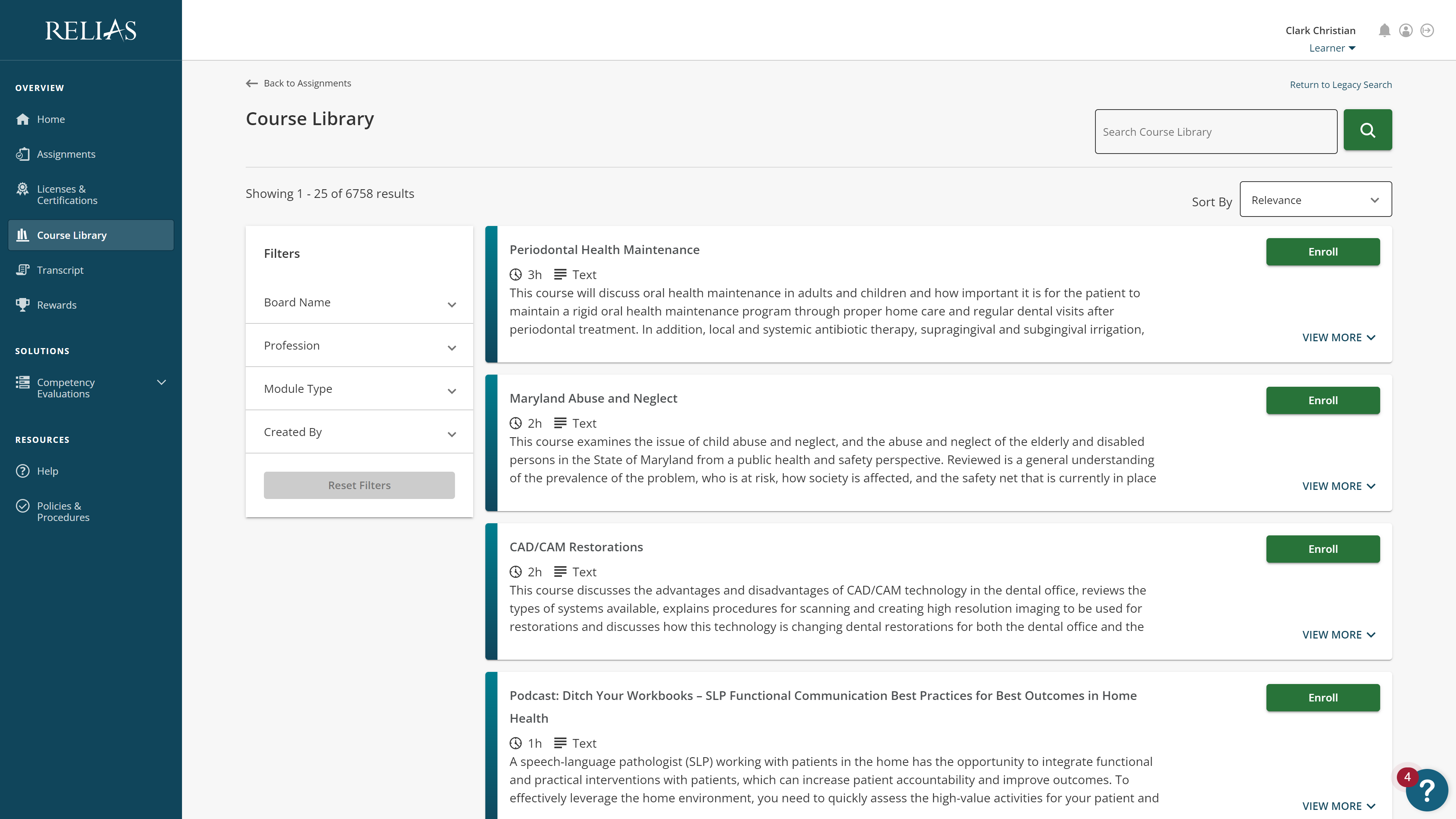Click the Licenses & Certifications badge icon
Viewport: 1456px width, 819px height.
tap(23, 189)
